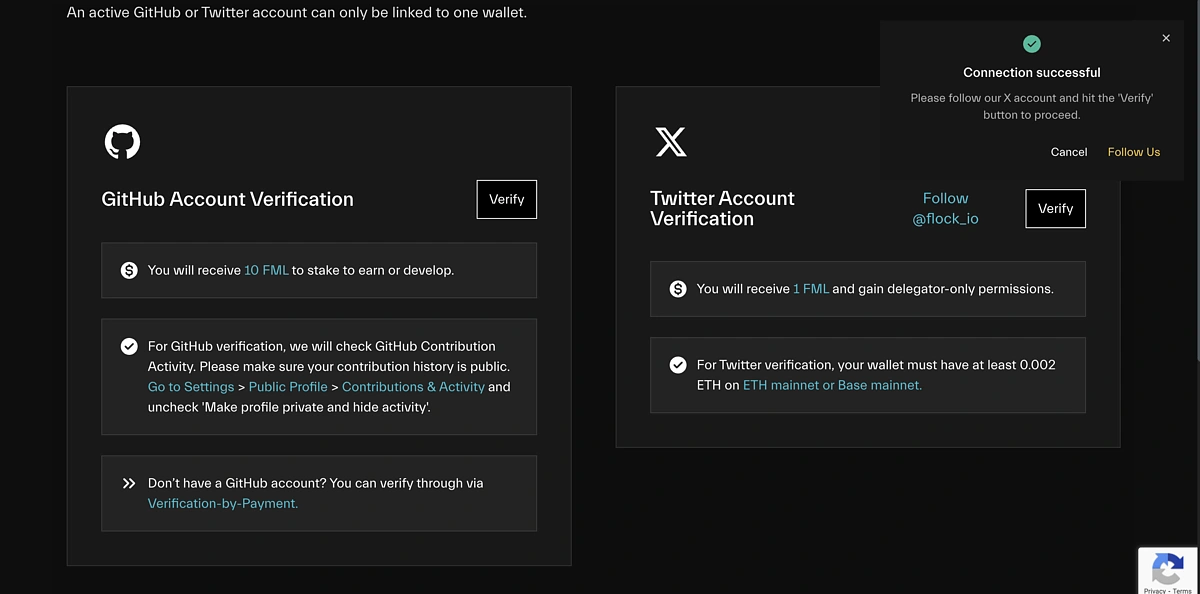Open the 1 FML link

tap(811, 289)
